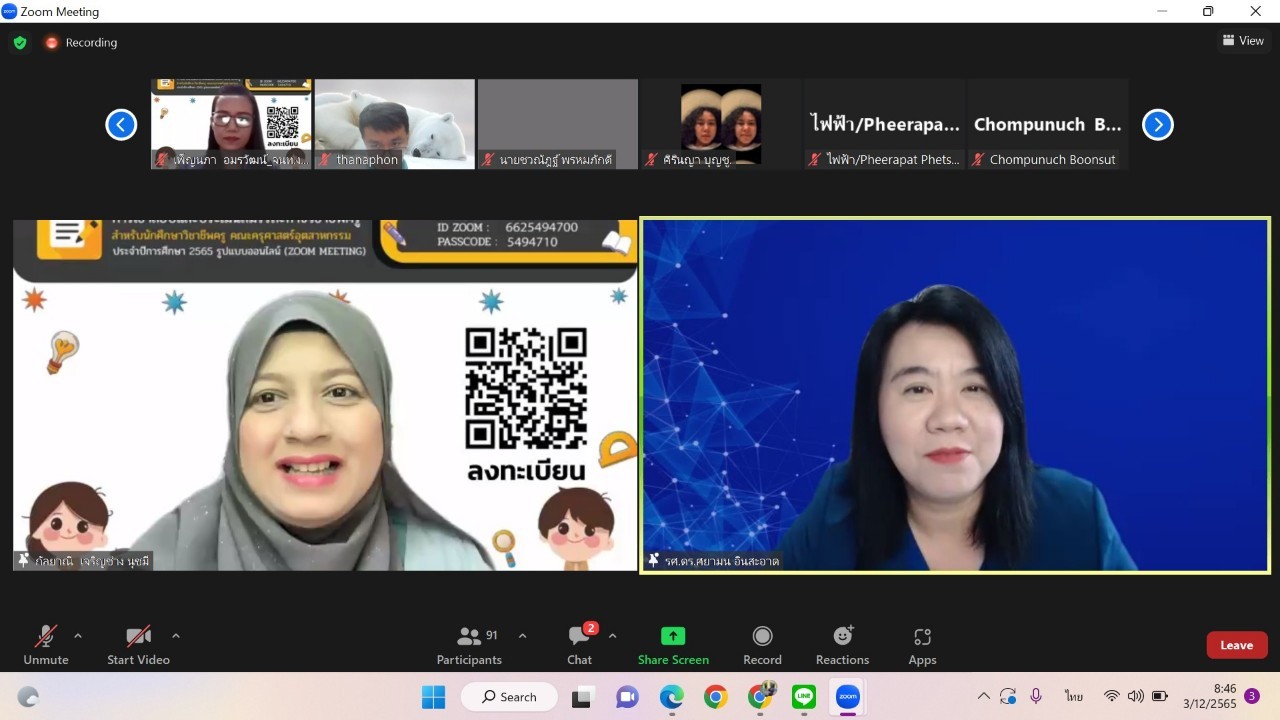Open the Apps panel

pyautogui.click(x=922, y=645)
